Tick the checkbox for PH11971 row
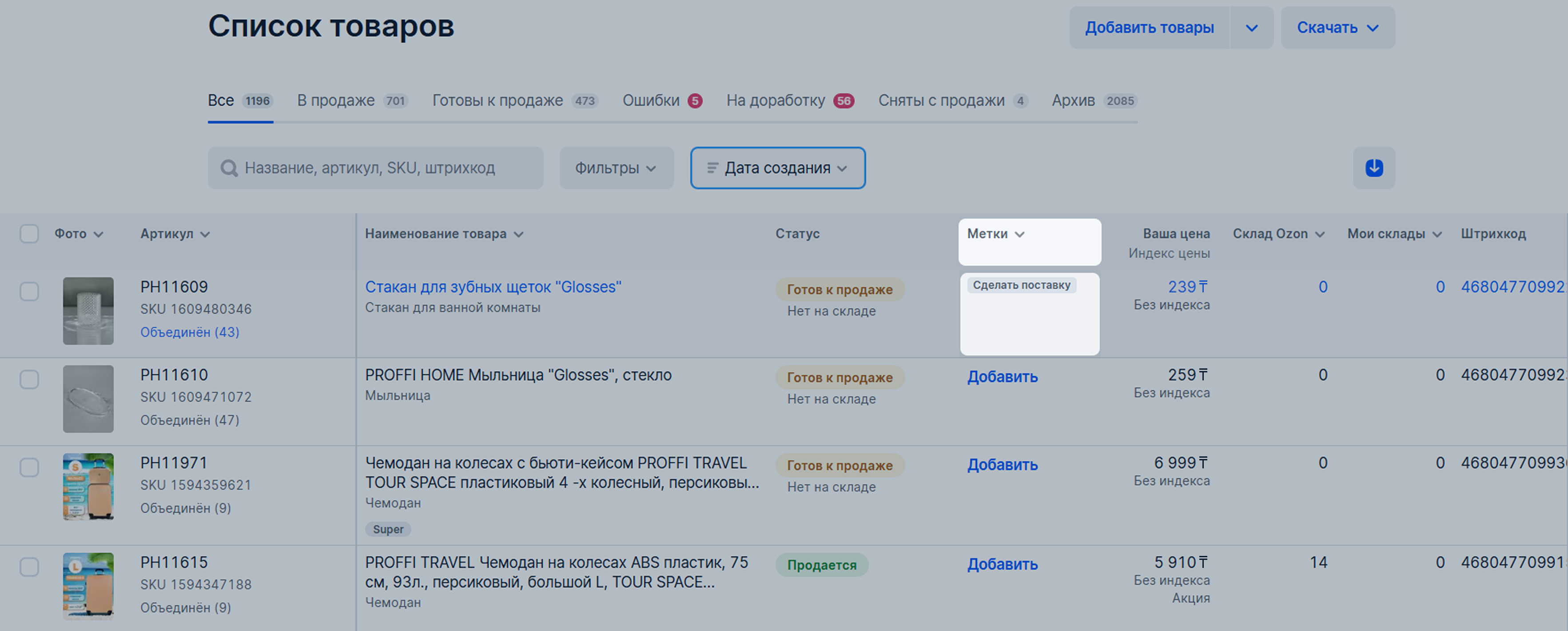 coord(29,467)
